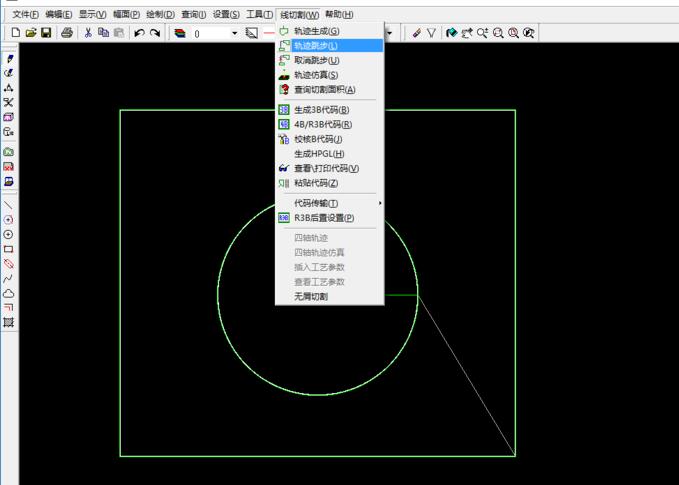Choose 轨迹生成 from the menu
This screenshot has width=679, height=485.
click(x=315, y=31)
